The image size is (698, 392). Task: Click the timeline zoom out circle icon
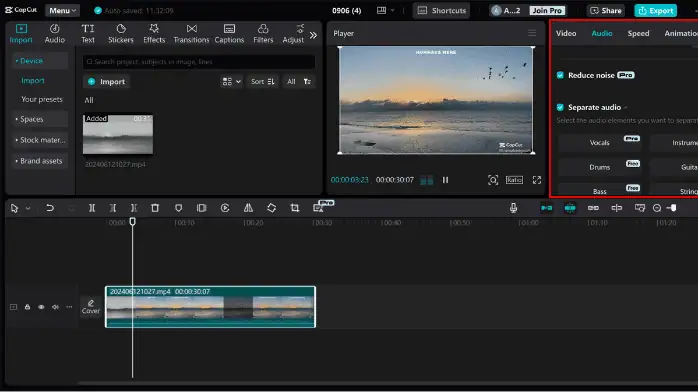pos(657,208)
